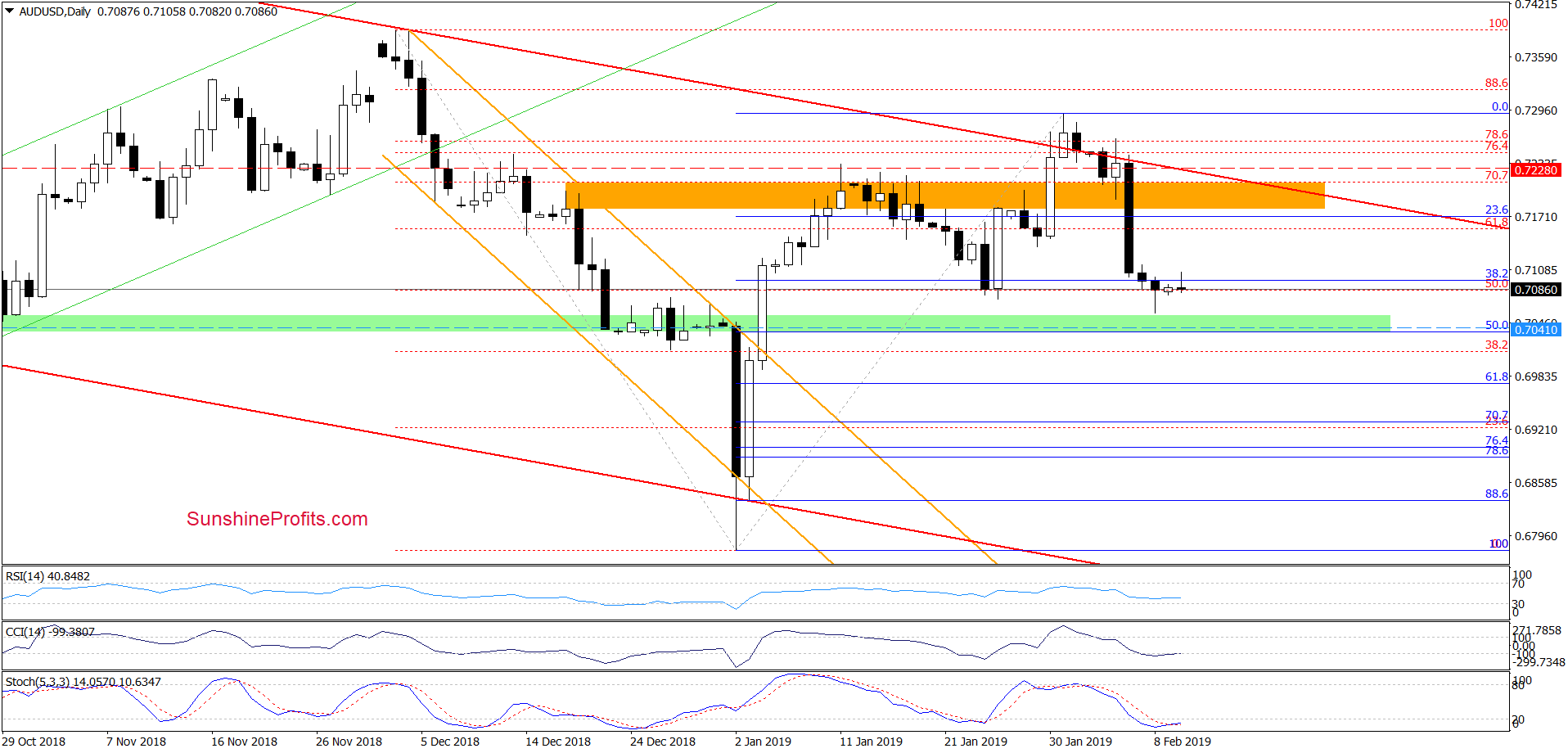Click the 5 Dec 2018 date label
This screenshot has height=753, width=1568.
450,742
